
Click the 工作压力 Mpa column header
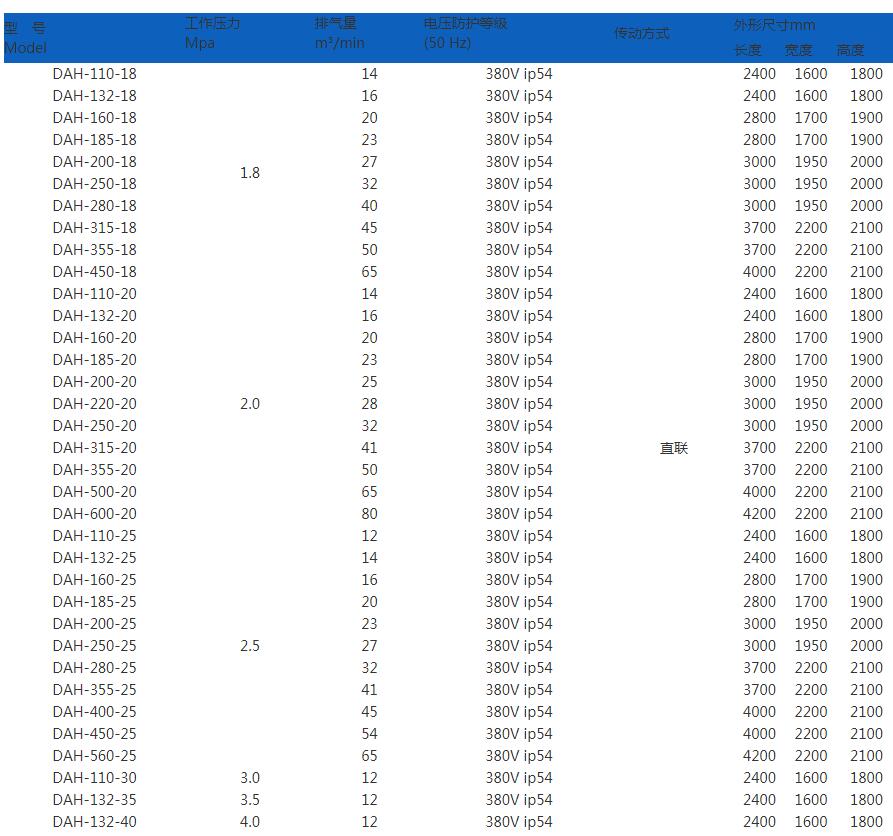212,33
